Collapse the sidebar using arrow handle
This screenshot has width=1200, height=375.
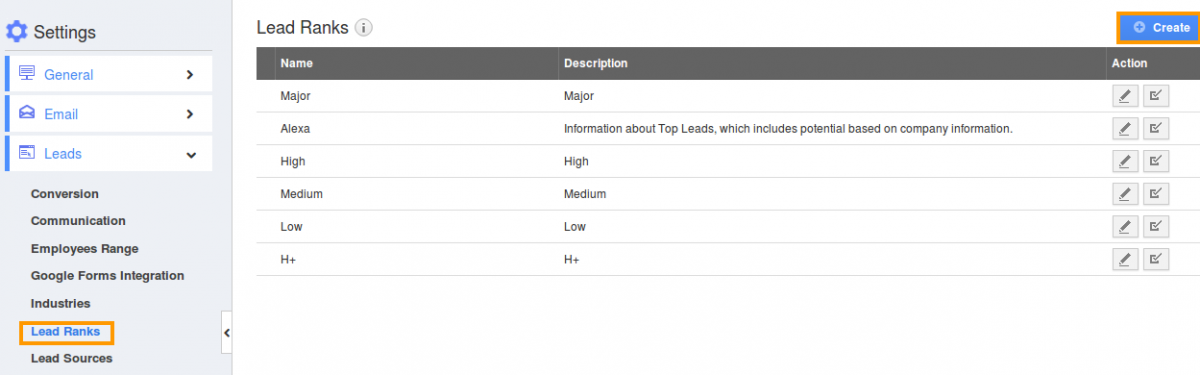(x=227, y=333)
